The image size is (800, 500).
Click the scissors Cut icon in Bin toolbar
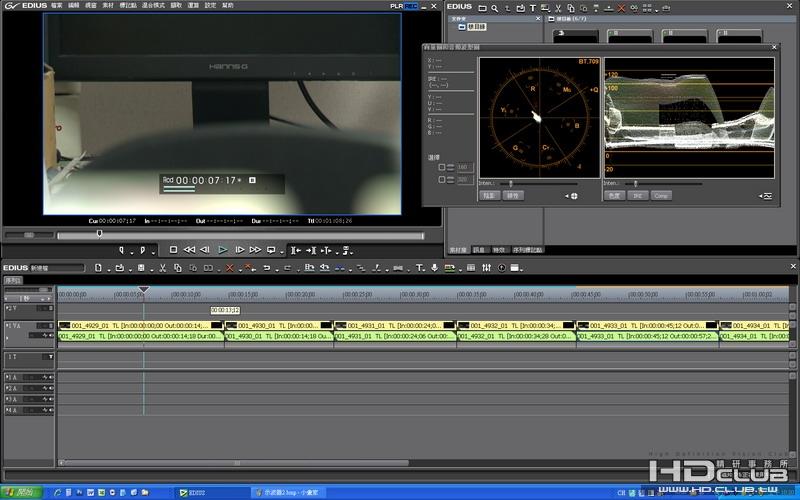click(x=558, y=8)
